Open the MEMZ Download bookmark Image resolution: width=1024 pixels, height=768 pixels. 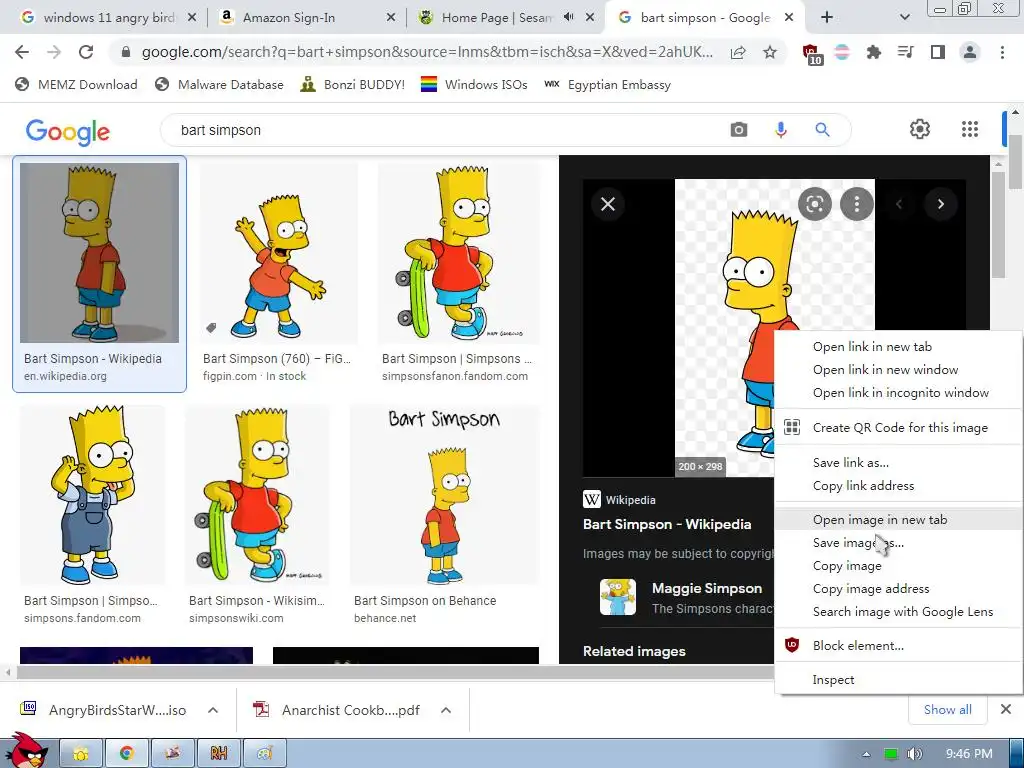point(76,84)
